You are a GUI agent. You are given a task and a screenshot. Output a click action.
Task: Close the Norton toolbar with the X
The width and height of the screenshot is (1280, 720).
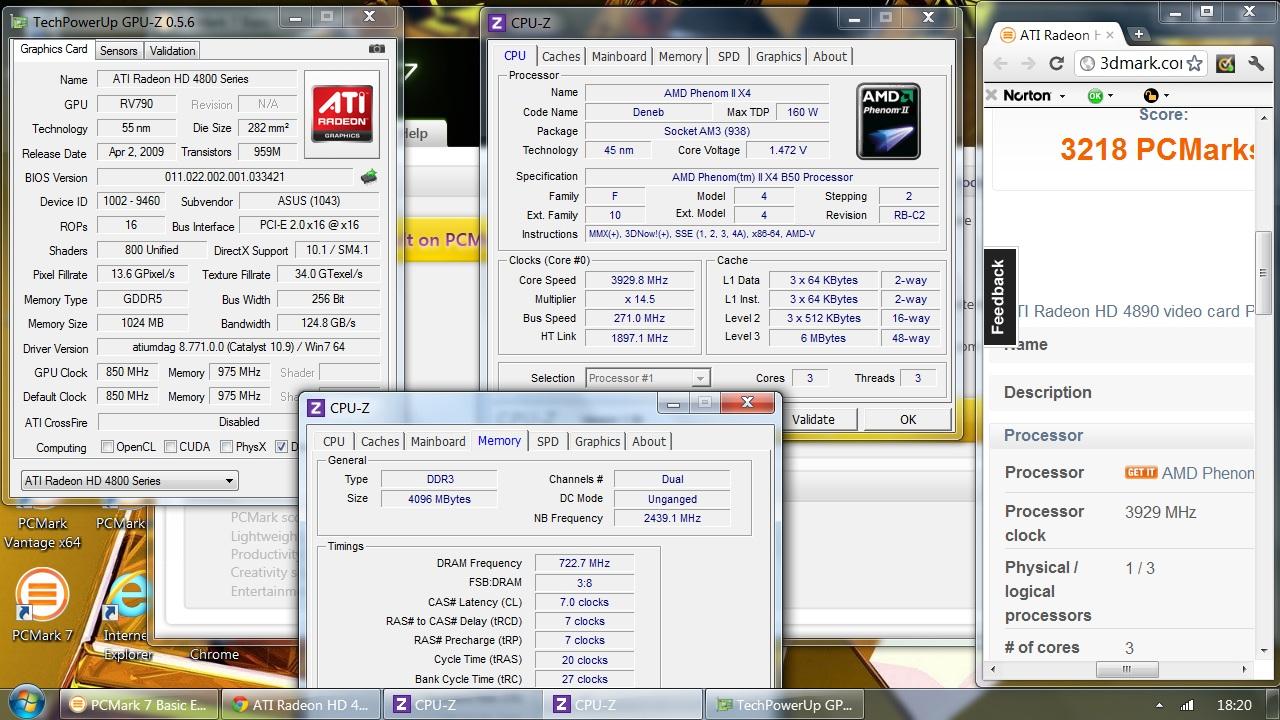tap(992, 95)
